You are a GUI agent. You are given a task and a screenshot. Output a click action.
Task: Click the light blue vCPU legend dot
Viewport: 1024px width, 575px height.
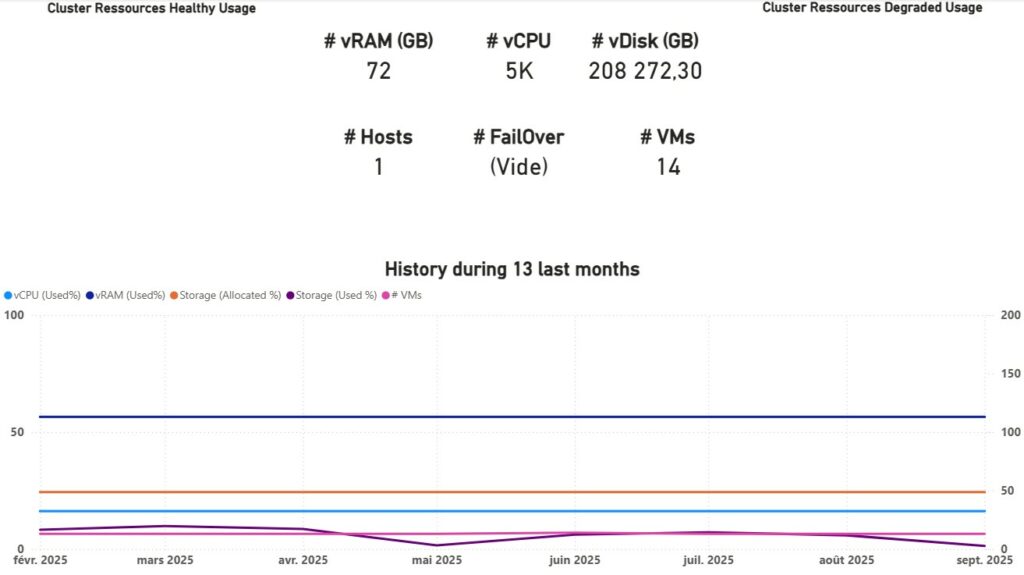[x=9, y=296]
